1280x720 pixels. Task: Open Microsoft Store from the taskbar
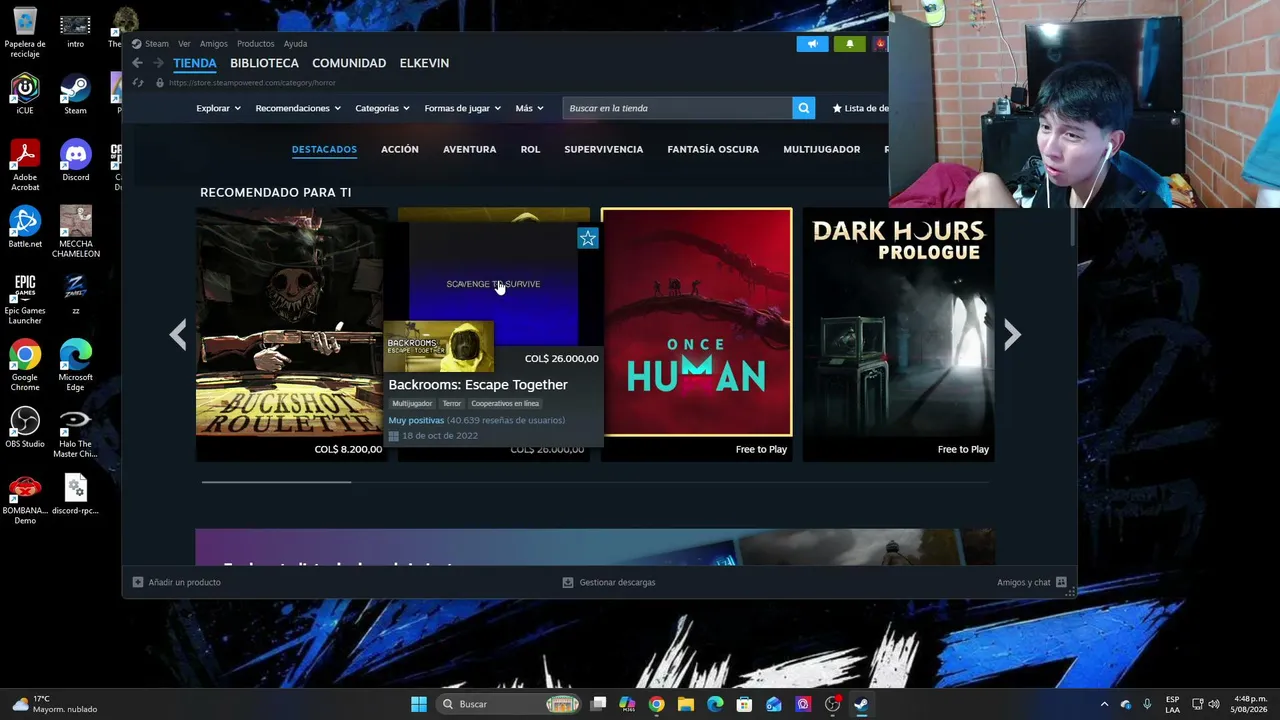pos(744,704)
